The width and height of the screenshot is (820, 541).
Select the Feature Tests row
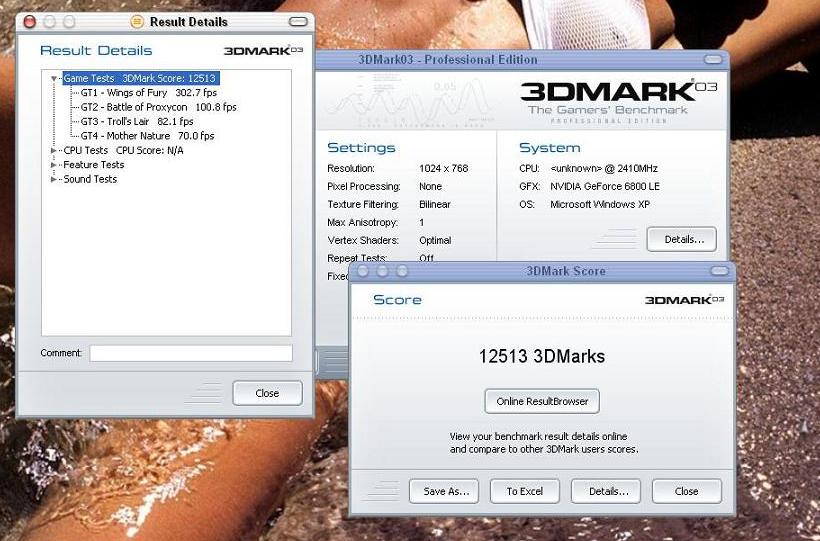click(94, 165)
